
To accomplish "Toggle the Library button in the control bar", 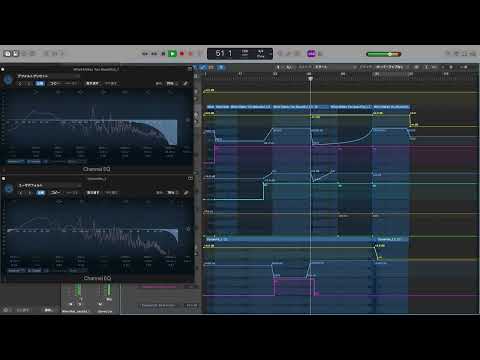I will (7, 53).
